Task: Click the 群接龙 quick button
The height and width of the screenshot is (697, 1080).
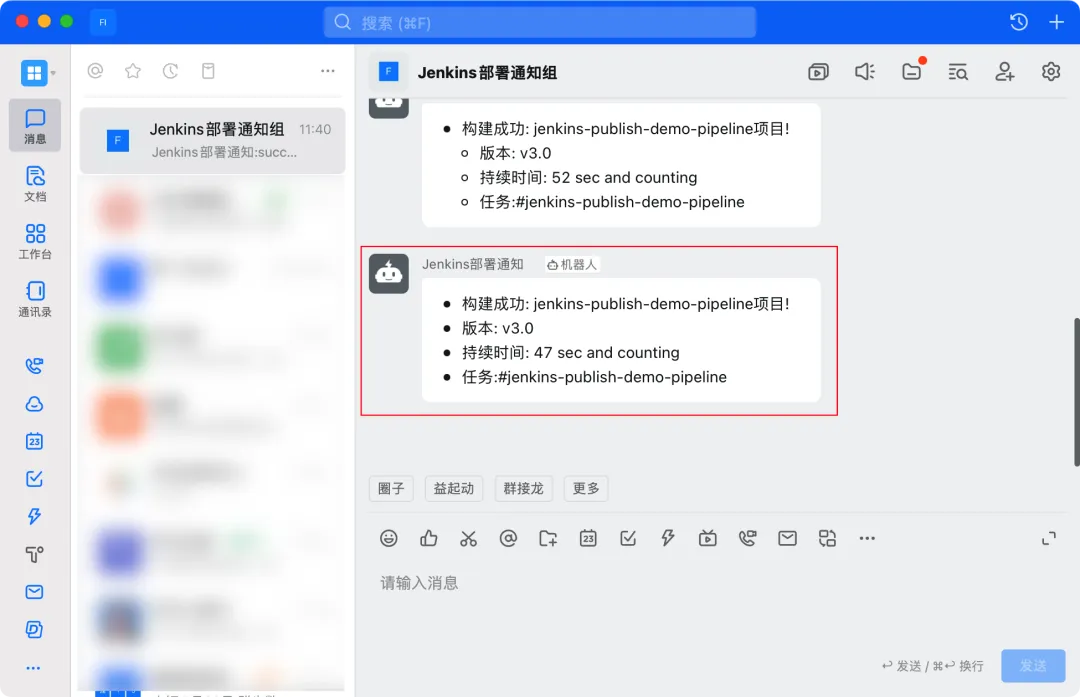Action: tap(523, 488)
